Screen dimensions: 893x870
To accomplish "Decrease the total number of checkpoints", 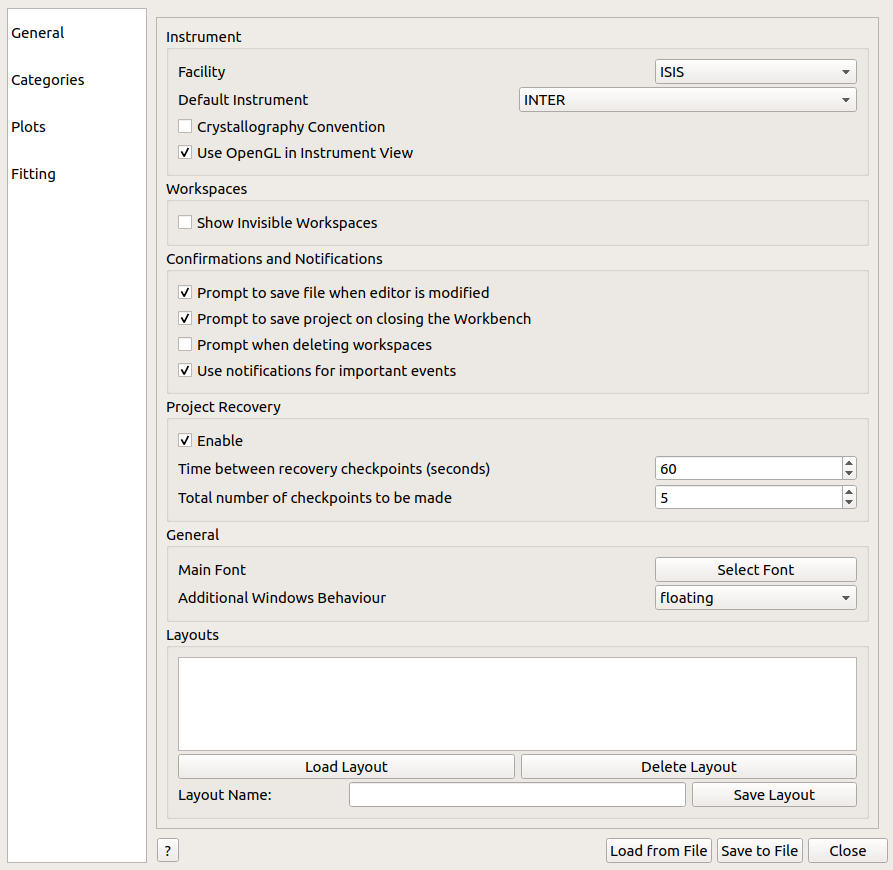I will pos(849,503).
